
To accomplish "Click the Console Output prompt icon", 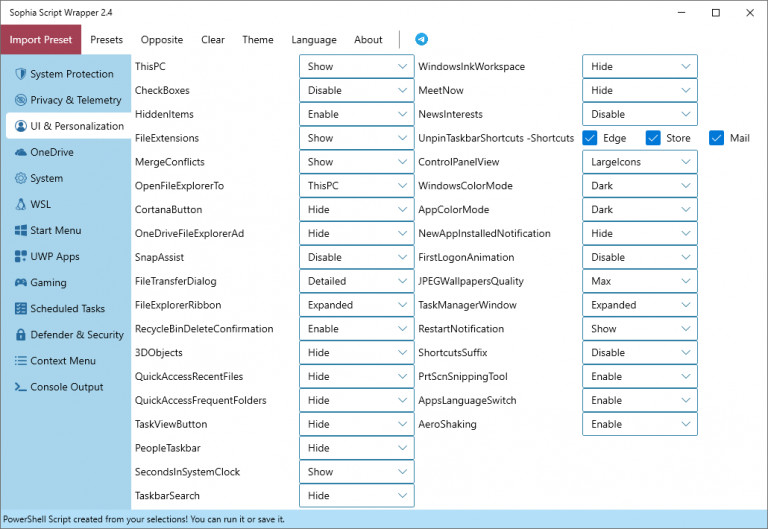I will 21,387.
